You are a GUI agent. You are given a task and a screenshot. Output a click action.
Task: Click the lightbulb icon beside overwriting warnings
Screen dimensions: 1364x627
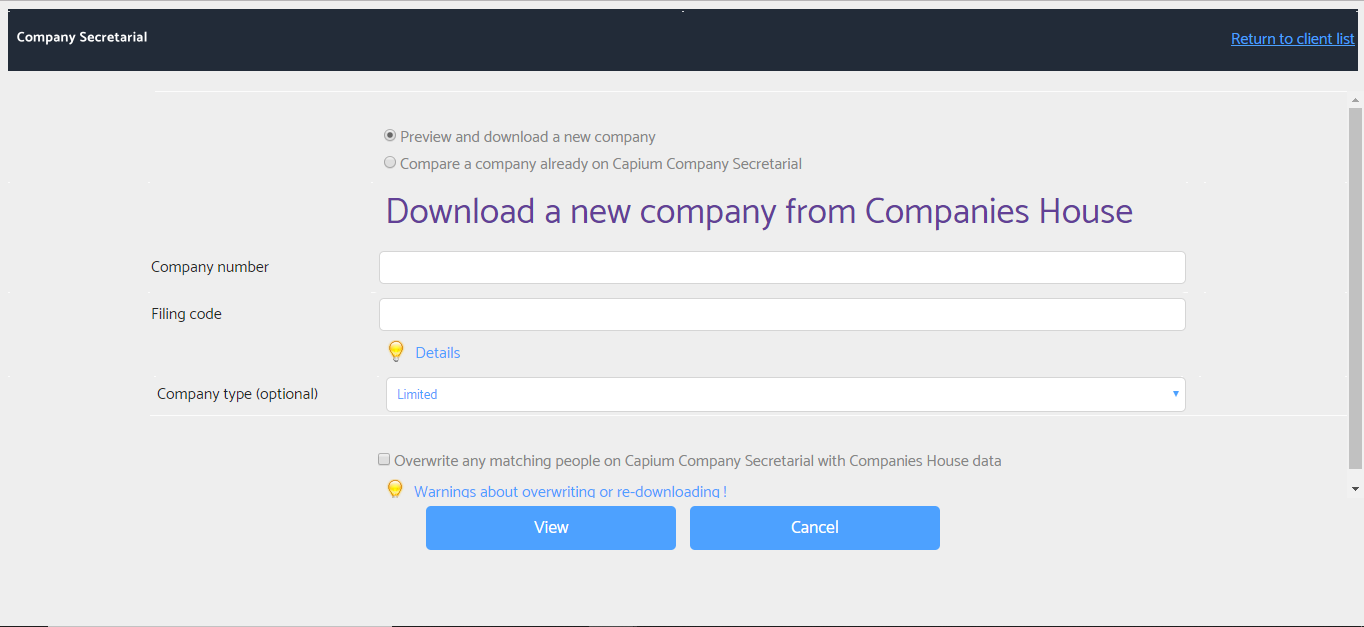[x=395, y=490]
